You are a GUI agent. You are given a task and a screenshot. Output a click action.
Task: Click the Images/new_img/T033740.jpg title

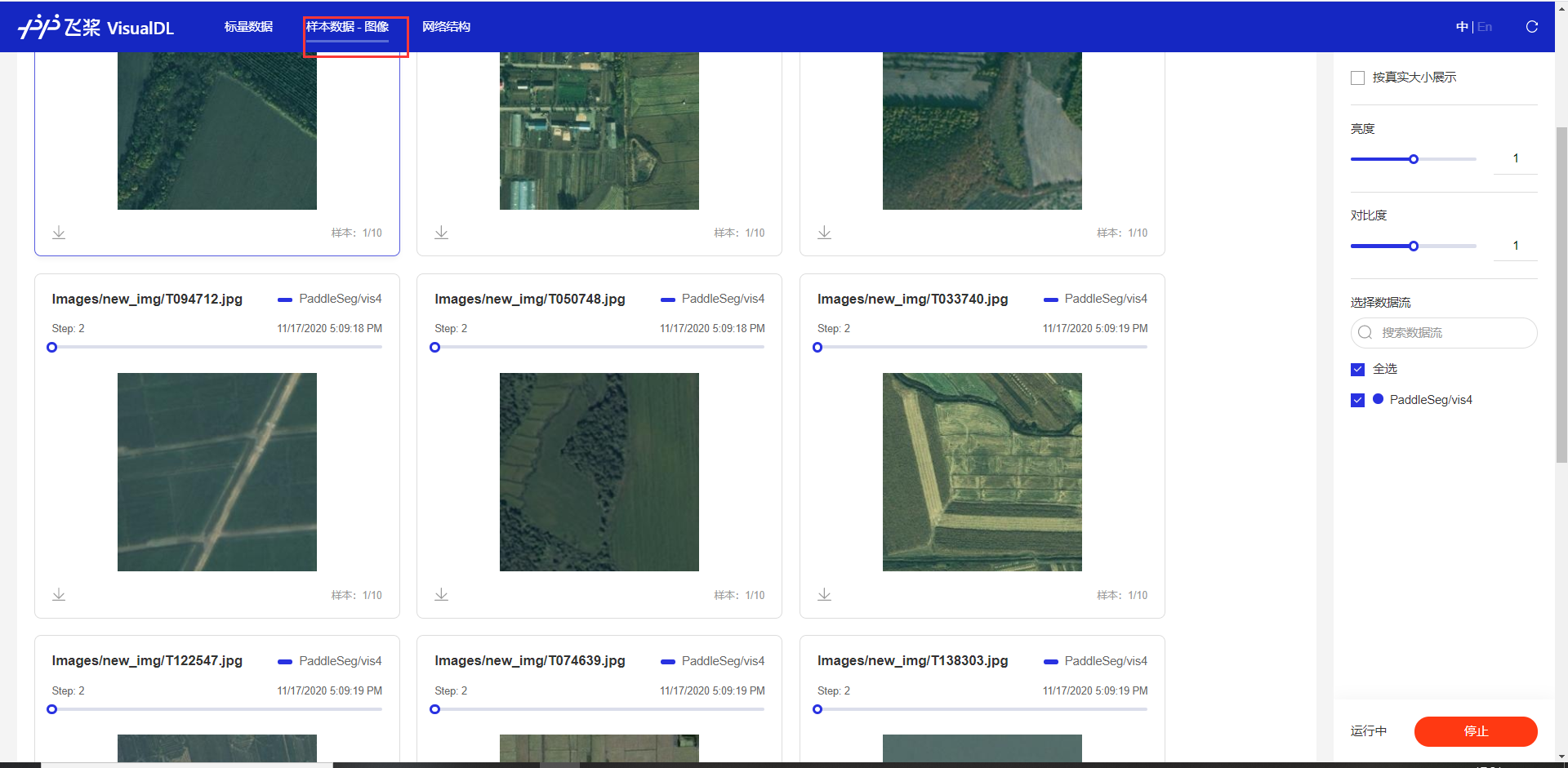point(913,299)
